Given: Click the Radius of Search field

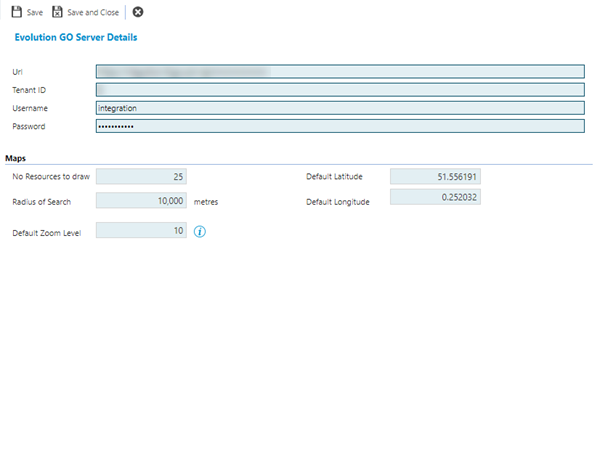Looking at the screenshot, I should 141,201.
